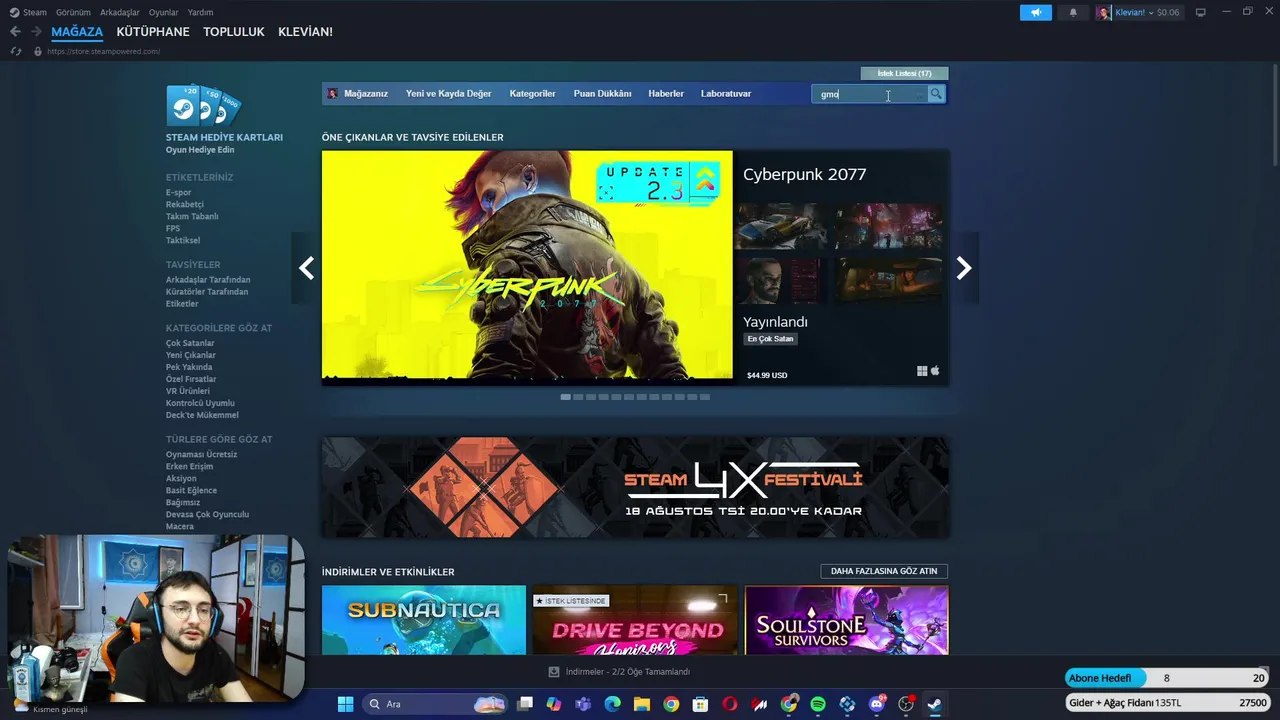
Task: Show previous featured game with left arrow
Action: (x=306, y=268)
